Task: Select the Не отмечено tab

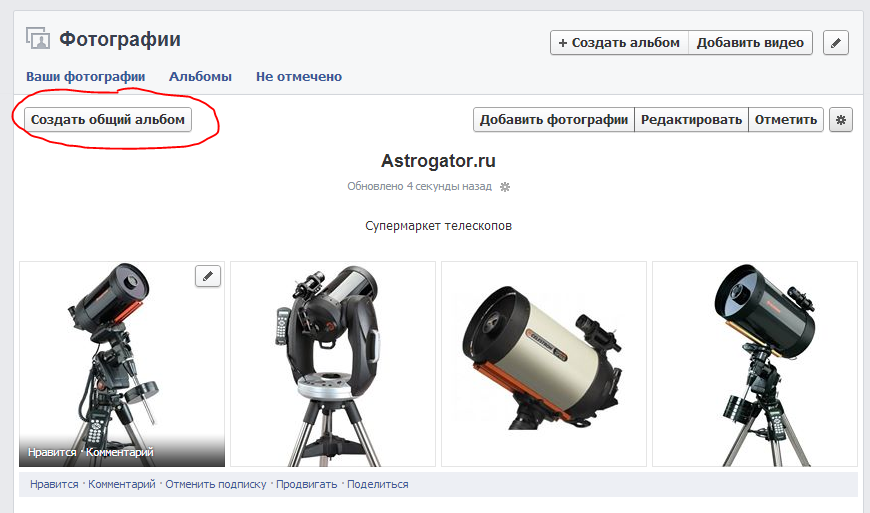Action: pyautogui.click(x=299, y=77)
